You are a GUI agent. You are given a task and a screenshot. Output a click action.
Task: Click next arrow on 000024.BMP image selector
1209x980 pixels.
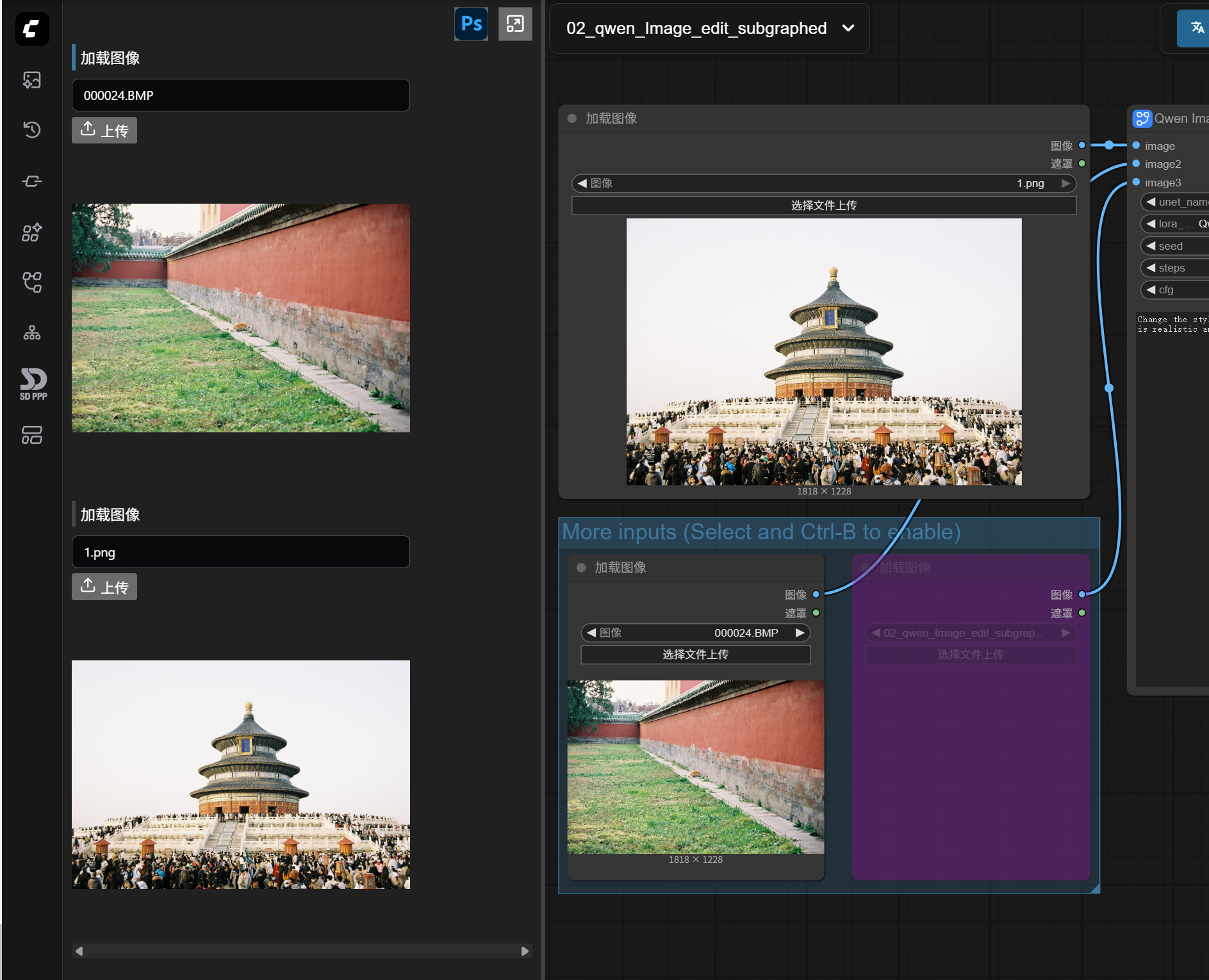(x=800, y=633)
